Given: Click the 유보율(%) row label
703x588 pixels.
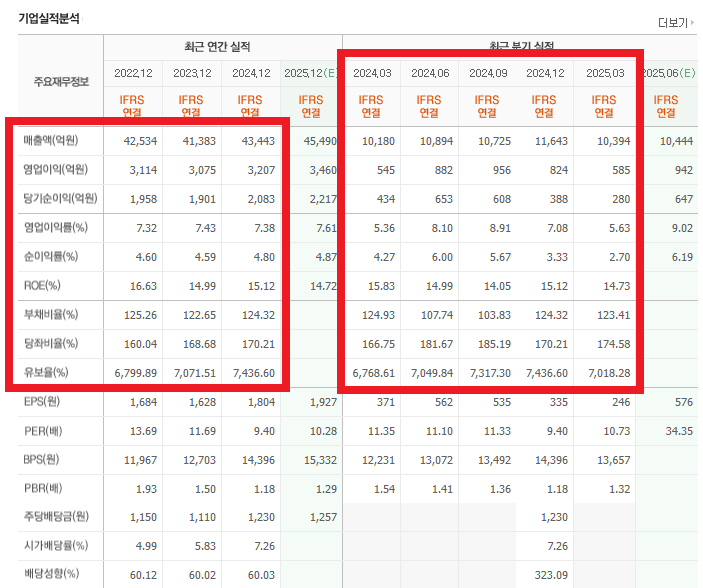Looking at the screenshot, I should [x=46, y=372].
